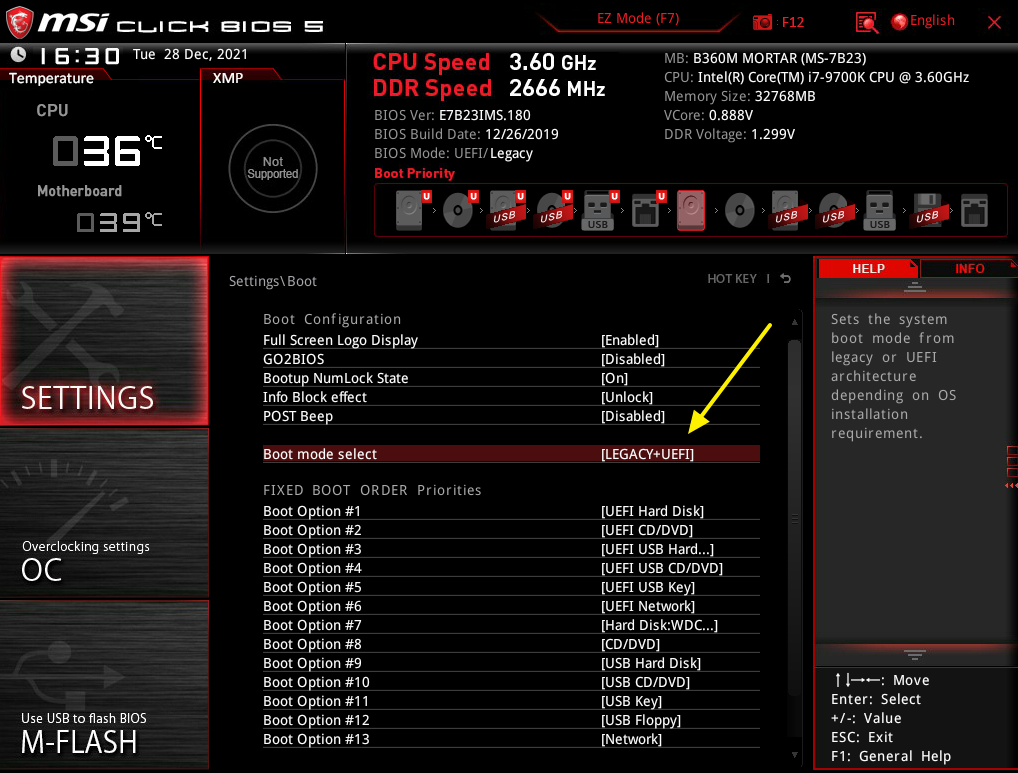Open Boot Option #13 [Network]
Image resolution: width=1018 pixels, height=773 pixels.
511,739
